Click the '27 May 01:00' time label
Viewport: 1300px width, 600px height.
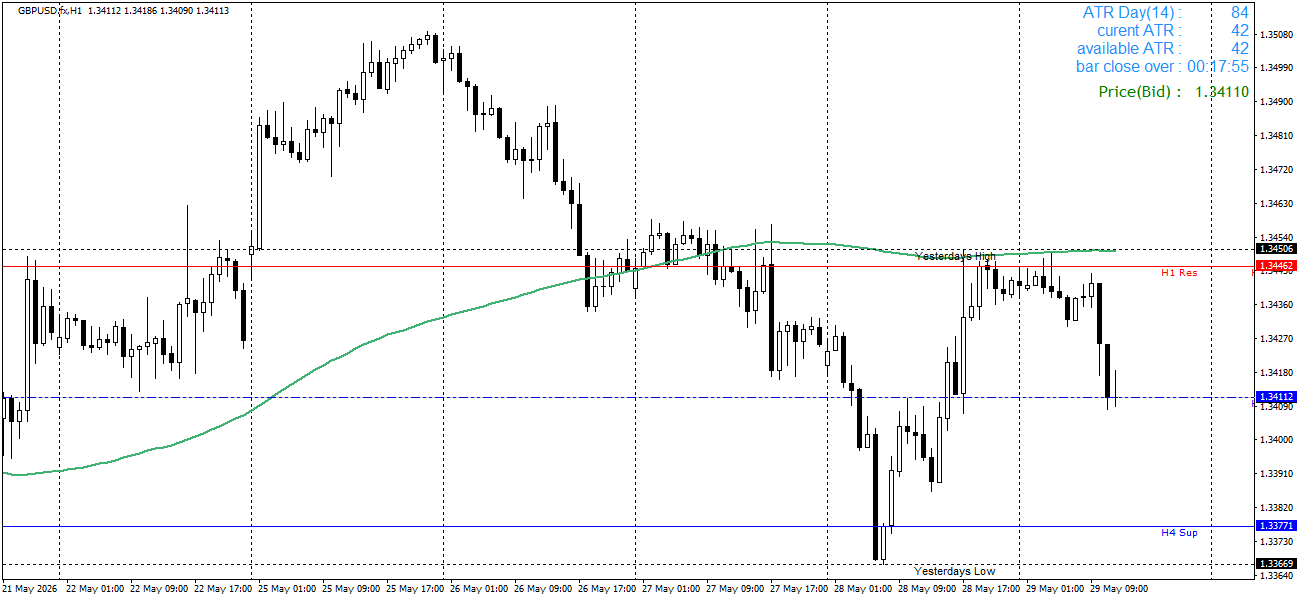(x=669, y=589)
